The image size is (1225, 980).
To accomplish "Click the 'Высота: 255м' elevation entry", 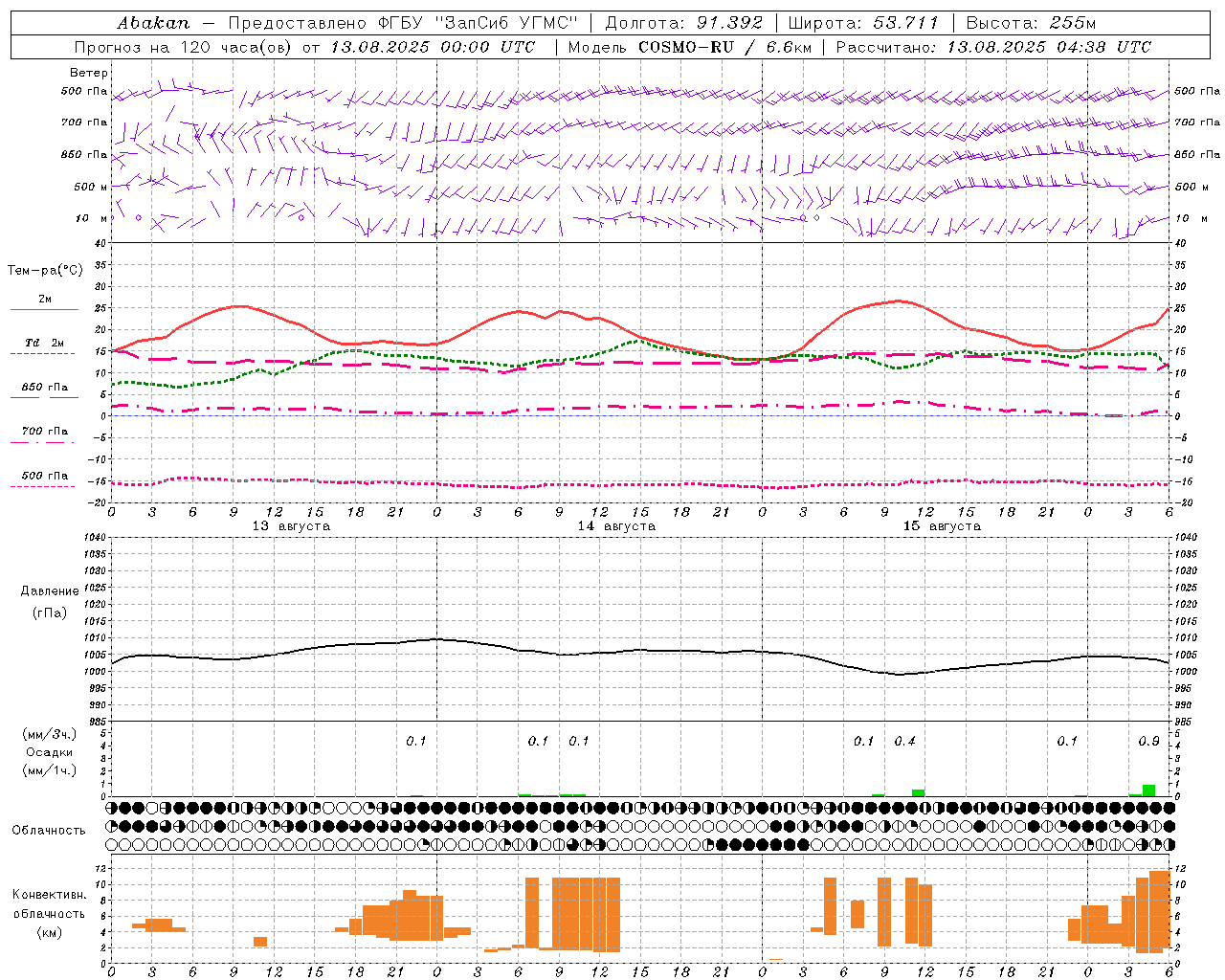I will point(1031,23).
